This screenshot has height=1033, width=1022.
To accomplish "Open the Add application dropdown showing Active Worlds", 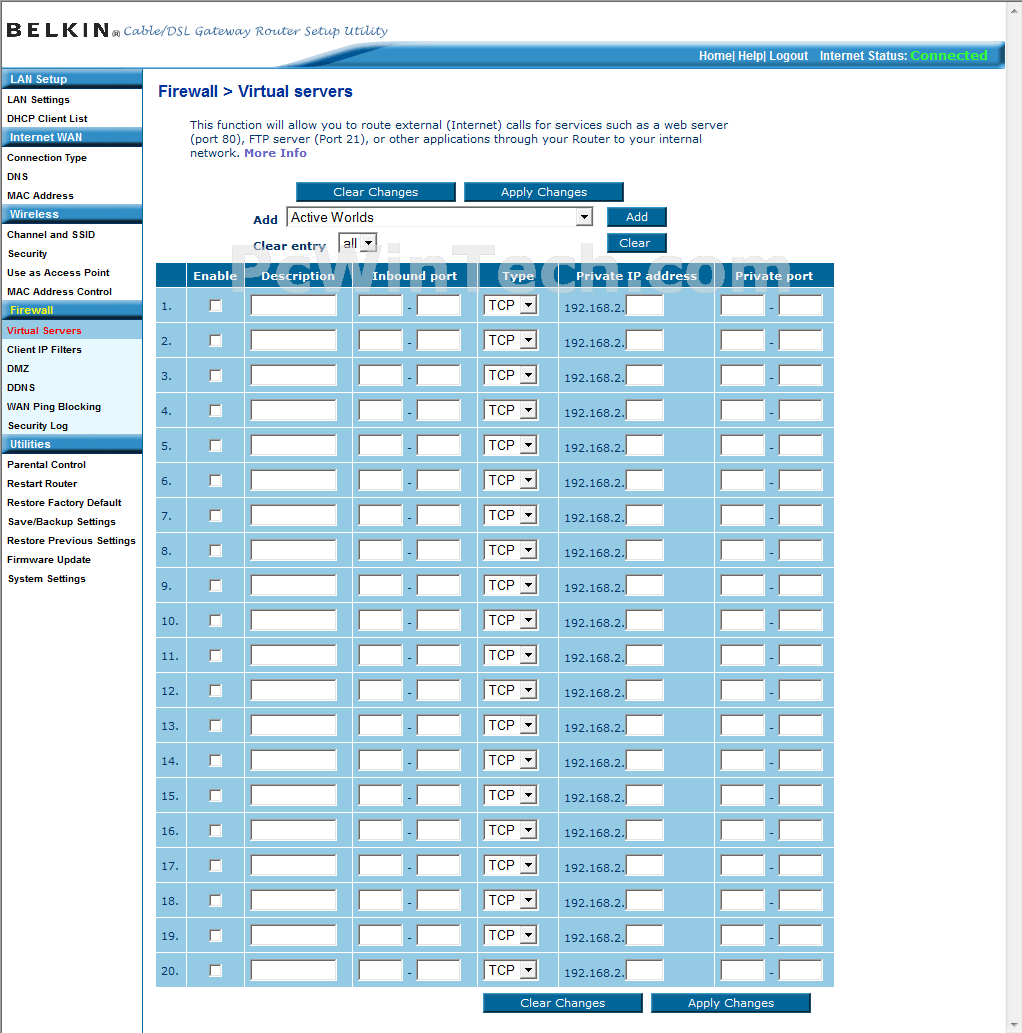I will (x=440, y=217).
